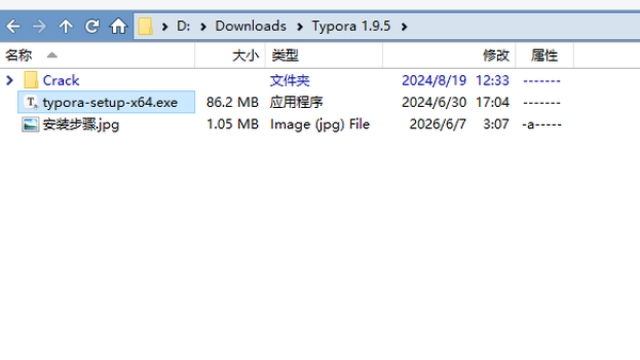
Task: Click the Image (jpg) File type cell
Action: [x=320, y=124]
